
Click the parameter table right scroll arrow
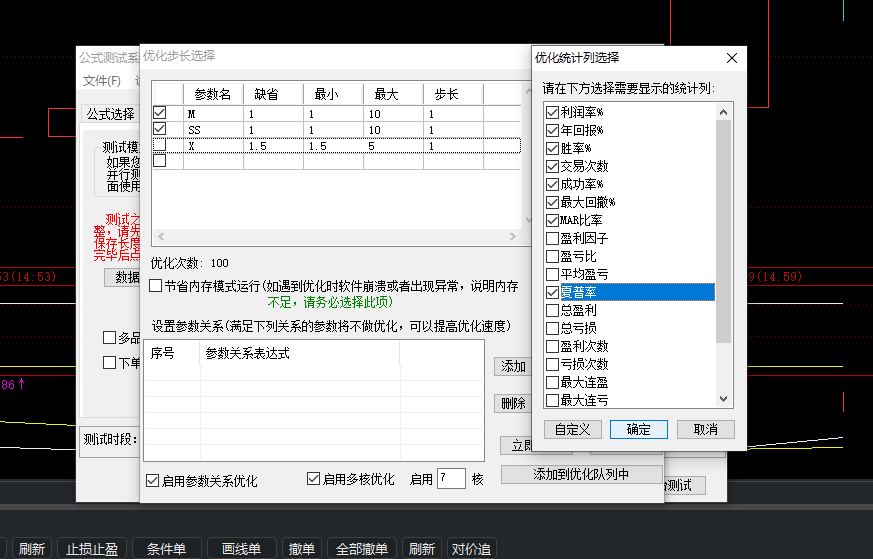tap(514, 237)
